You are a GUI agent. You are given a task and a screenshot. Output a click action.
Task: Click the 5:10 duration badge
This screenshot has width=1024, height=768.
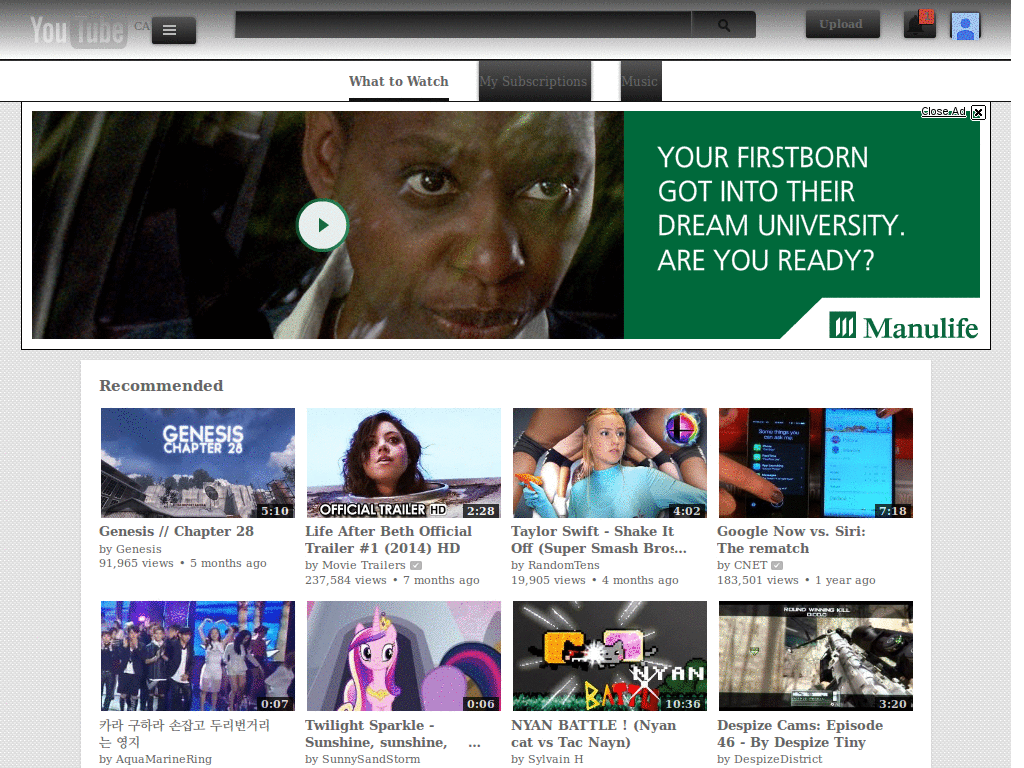(275, 511)
